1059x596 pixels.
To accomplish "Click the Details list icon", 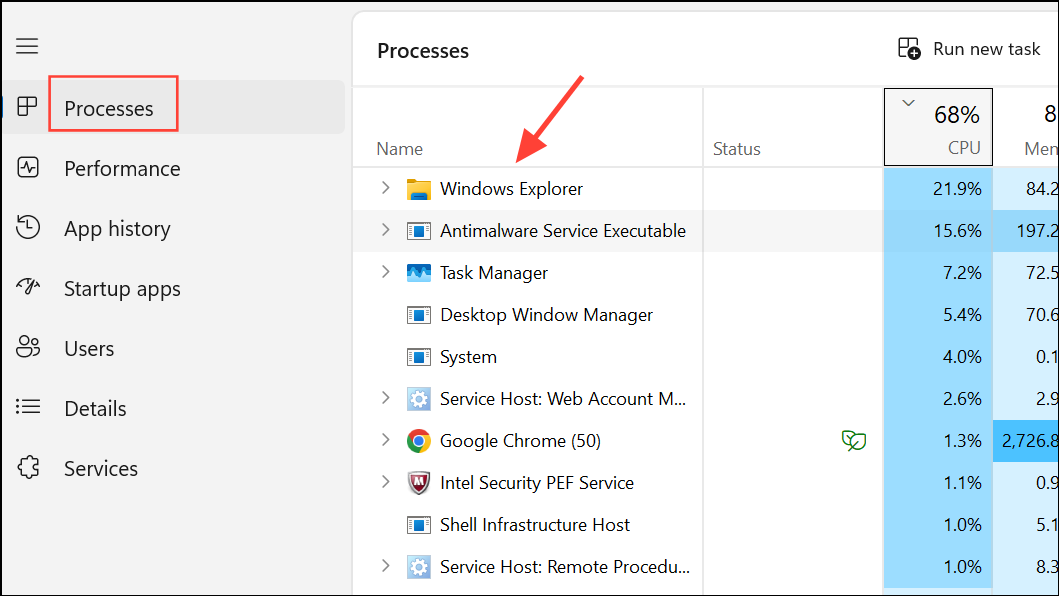I will tap(28, 408).
